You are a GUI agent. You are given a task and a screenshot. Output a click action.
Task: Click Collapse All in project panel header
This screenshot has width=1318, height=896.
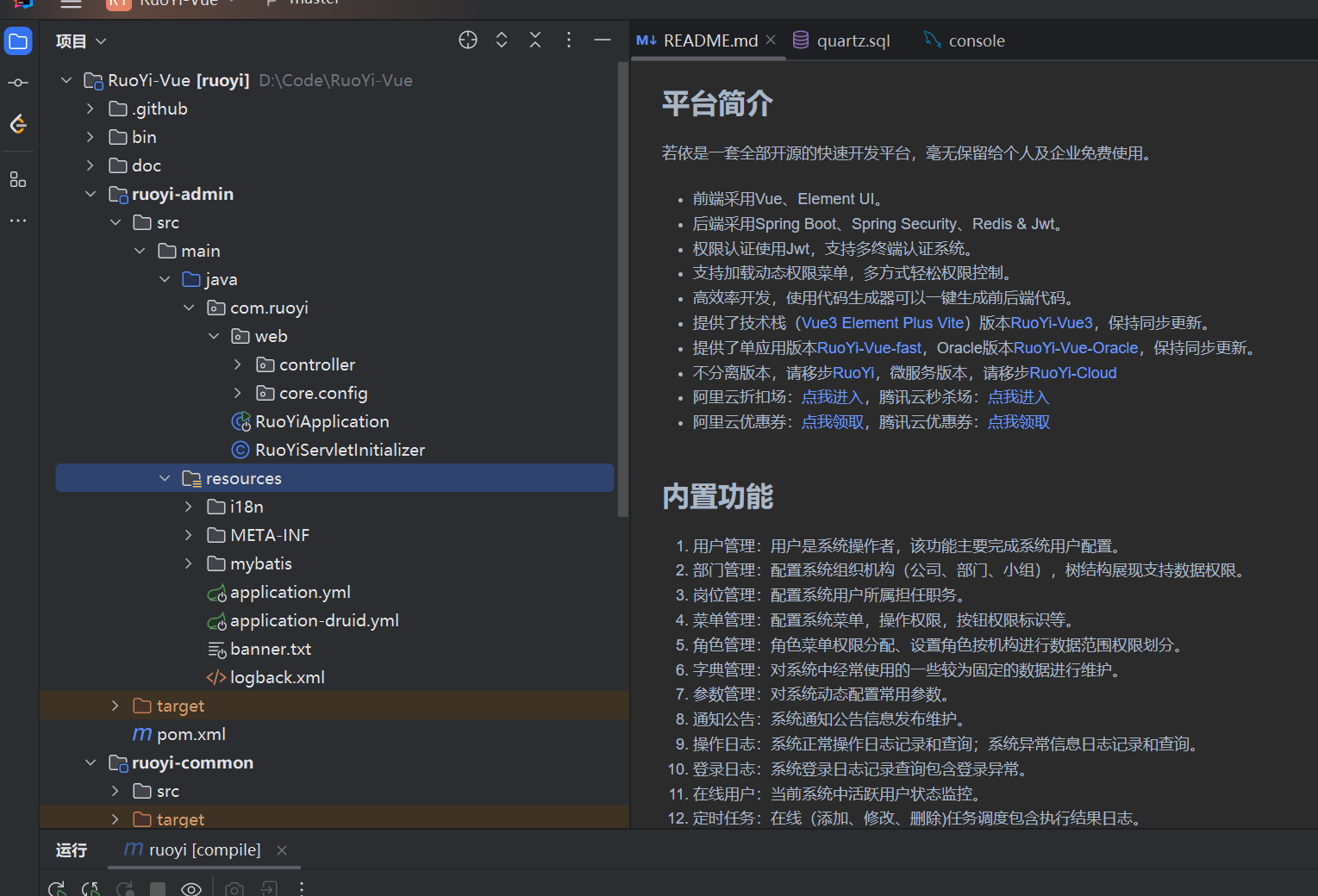(x=535, y=40)
